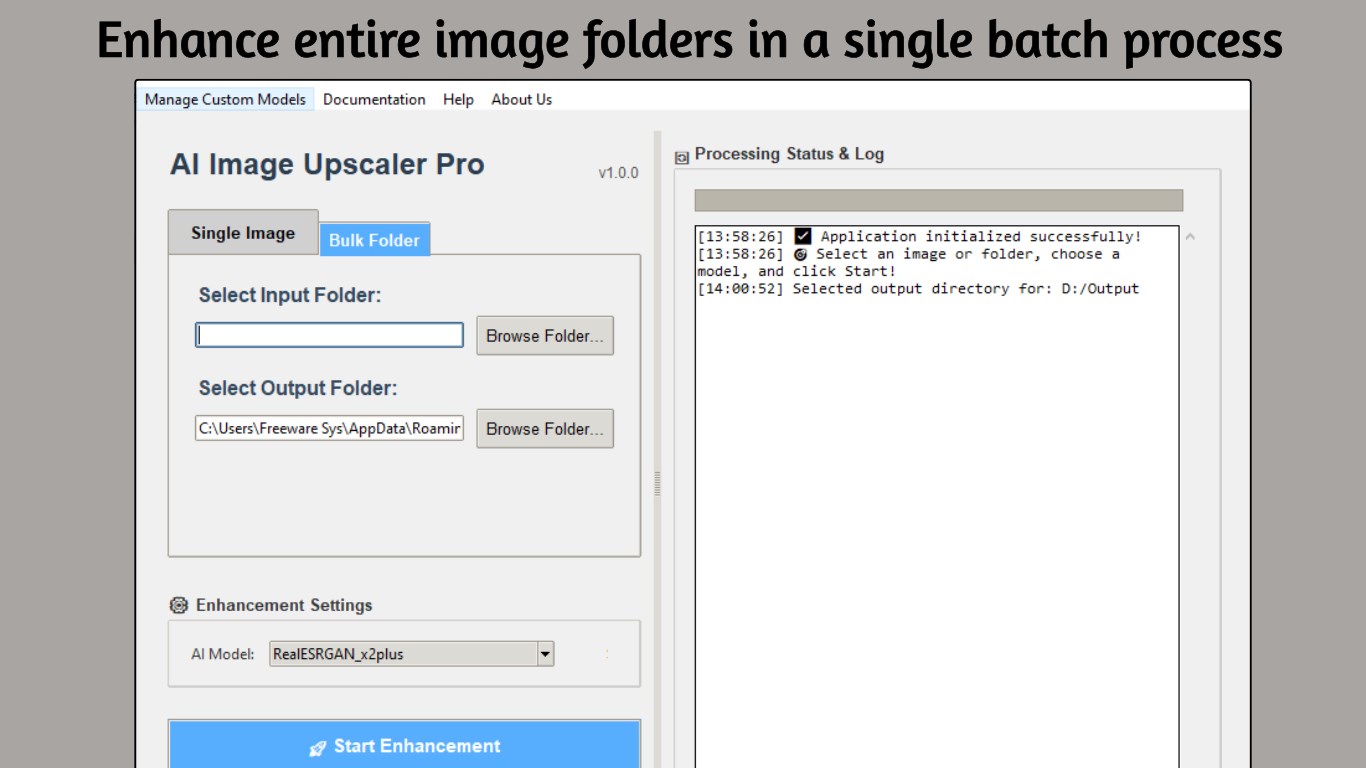This screenshot has width=1366, height=768.
Task: Open the Help menu
Action: pyautogui.click(x=458, y=99)
